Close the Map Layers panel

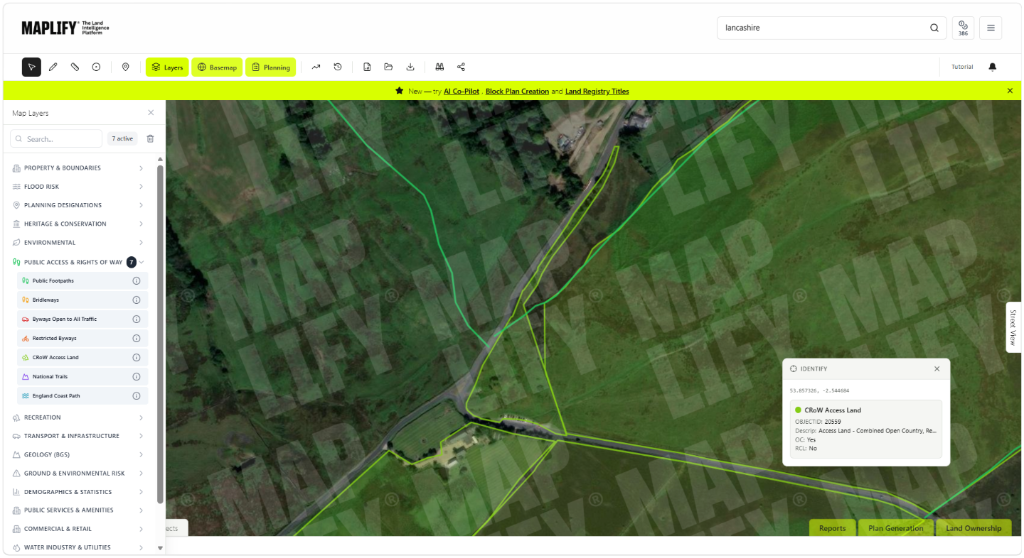(x=151, y=113)
